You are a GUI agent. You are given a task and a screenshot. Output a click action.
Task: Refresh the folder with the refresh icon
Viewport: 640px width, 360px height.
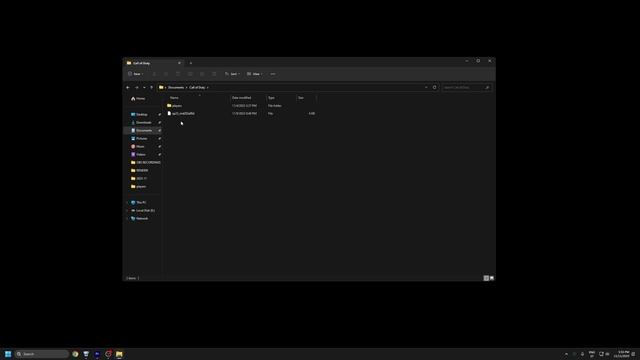coord(435,87)
